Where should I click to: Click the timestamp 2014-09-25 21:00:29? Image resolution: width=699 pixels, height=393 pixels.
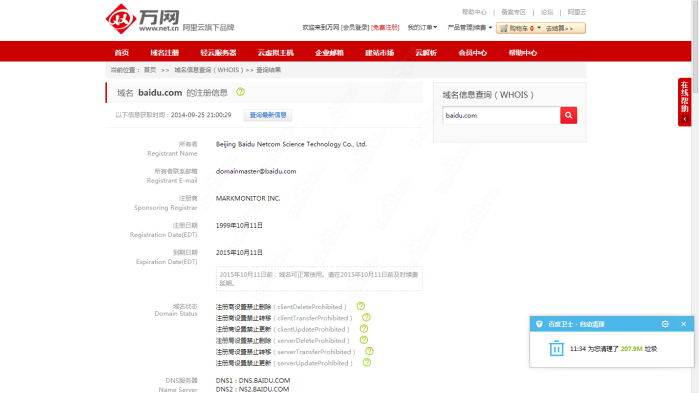(x=201, y=115)
